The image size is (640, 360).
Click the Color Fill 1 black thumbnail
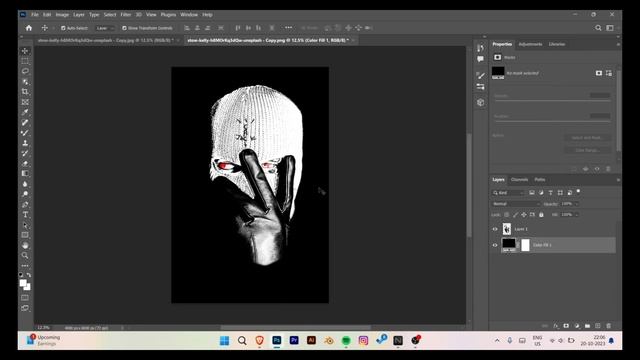point(509,244)
